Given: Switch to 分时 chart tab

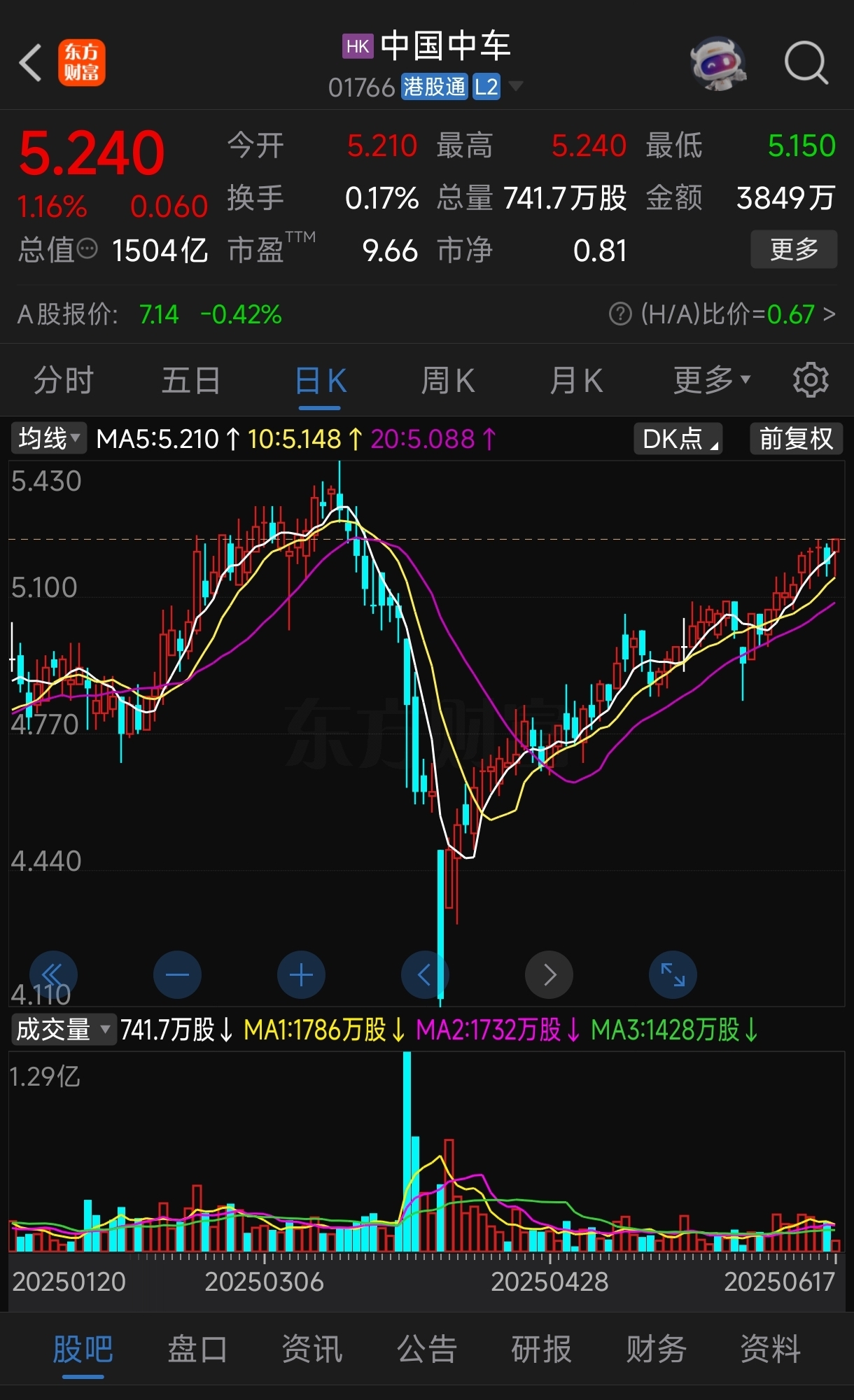Looking at the screenshot, I should click(64, 381).
